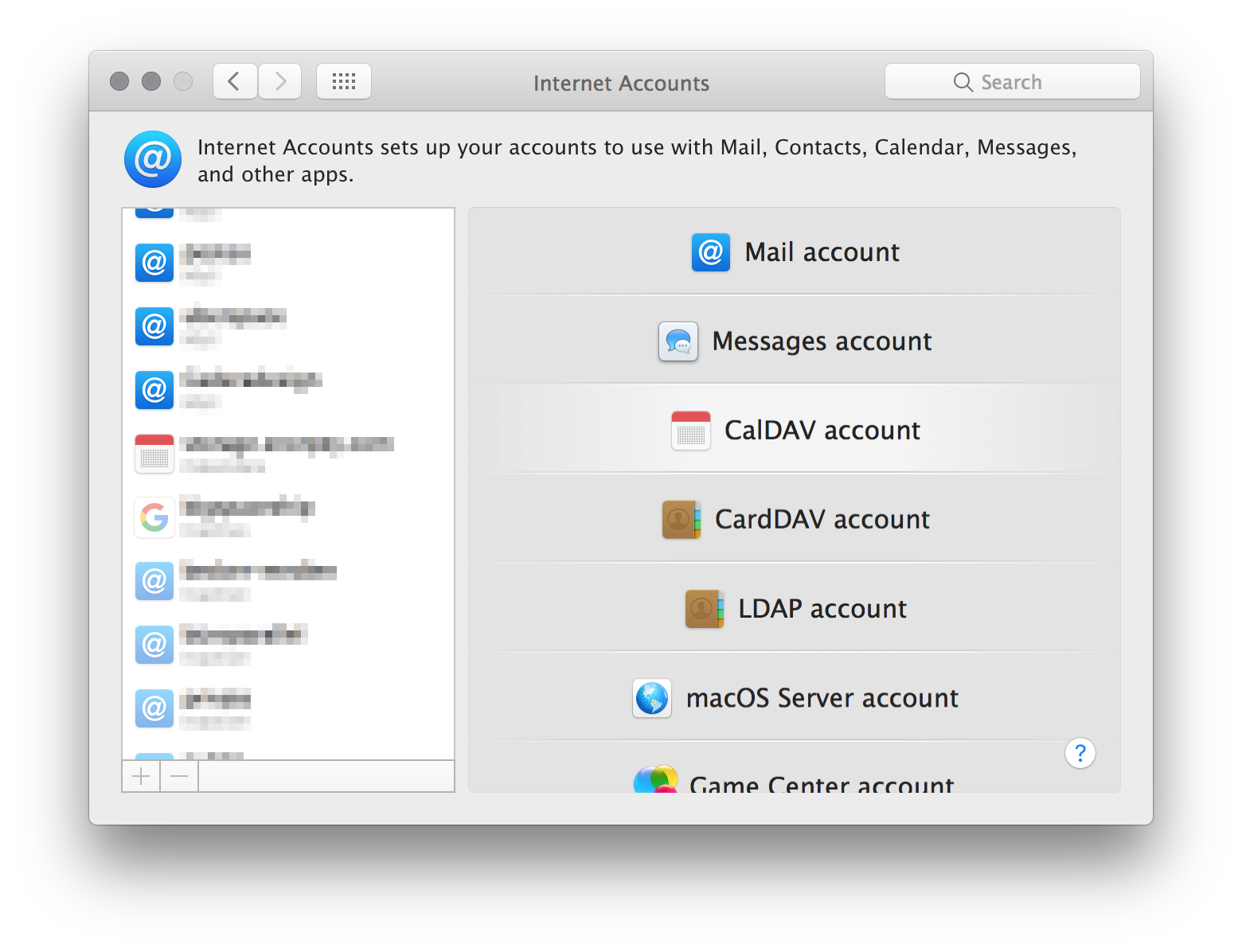Click the Mail account @ icon
The width and height of the screenshot is (1242, 952).
pyautogui.click(x=710, y=252)
